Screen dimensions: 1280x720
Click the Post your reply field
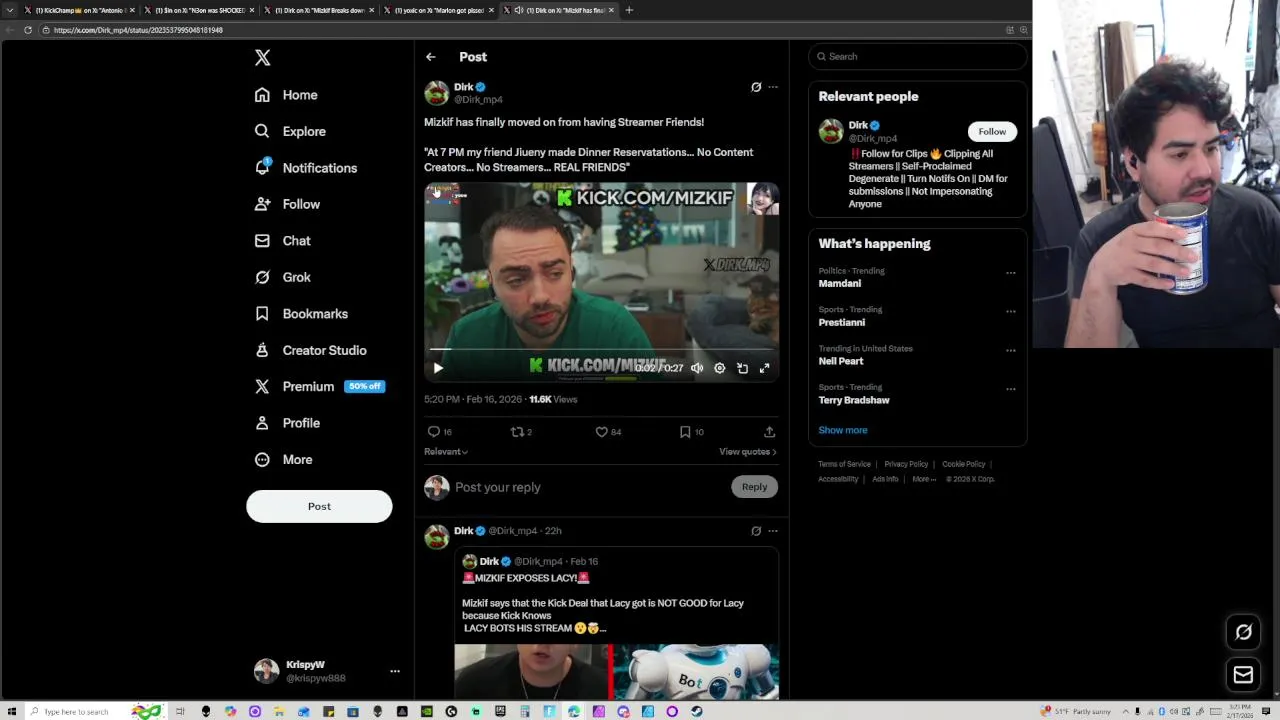point(590,487)
